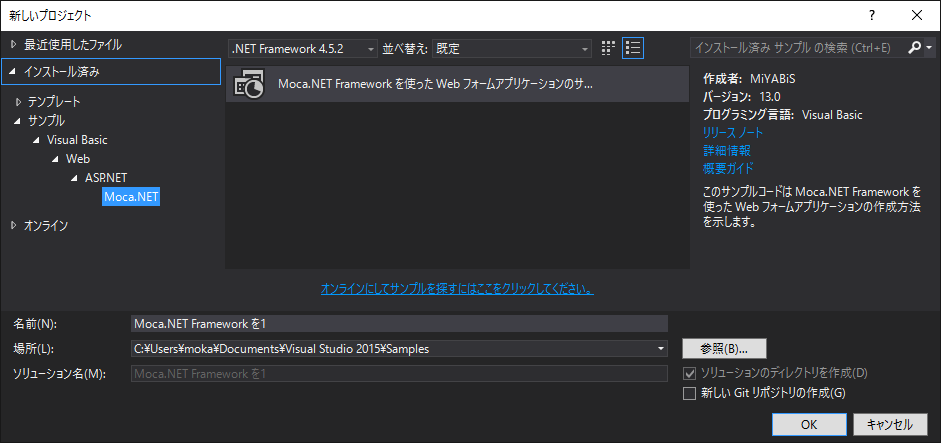941x443 pixels.
Task: Click the OK button
Action: (x=809, y=424)
